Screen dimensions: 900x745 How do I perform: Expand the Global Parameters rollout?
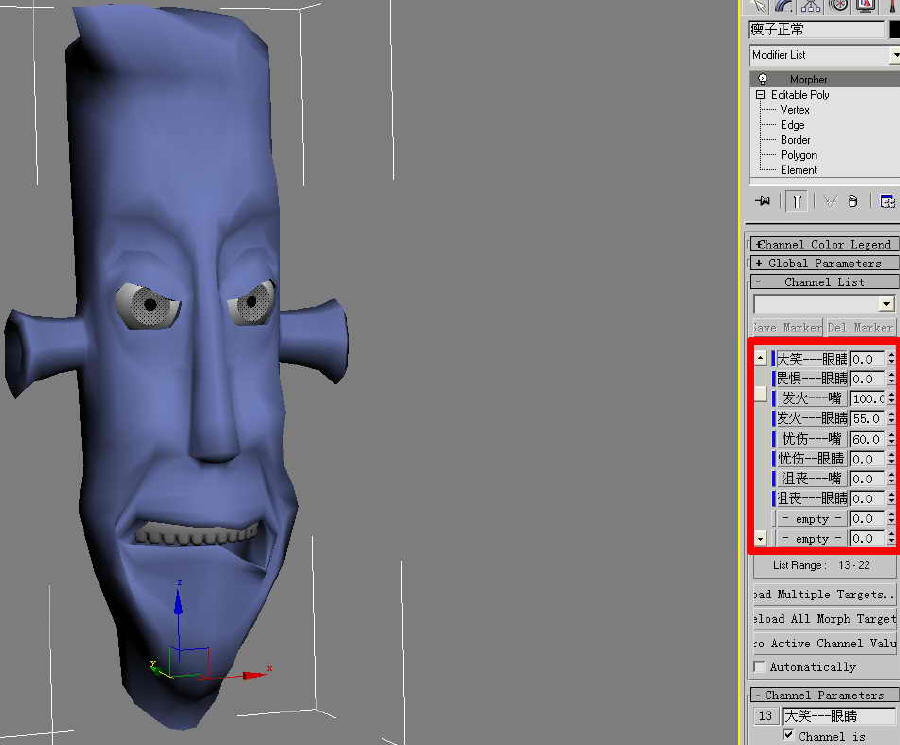824,263
